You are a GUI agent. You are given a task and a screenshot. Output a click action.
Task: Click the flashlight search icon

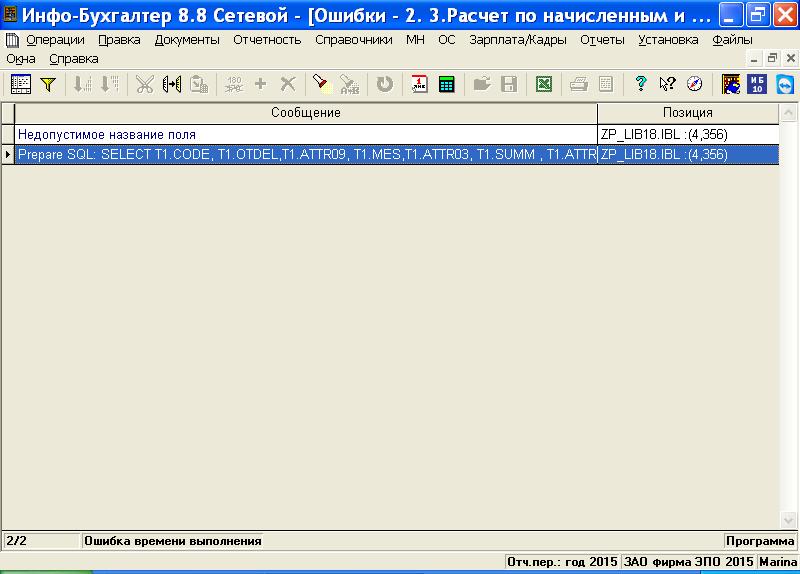321,85
